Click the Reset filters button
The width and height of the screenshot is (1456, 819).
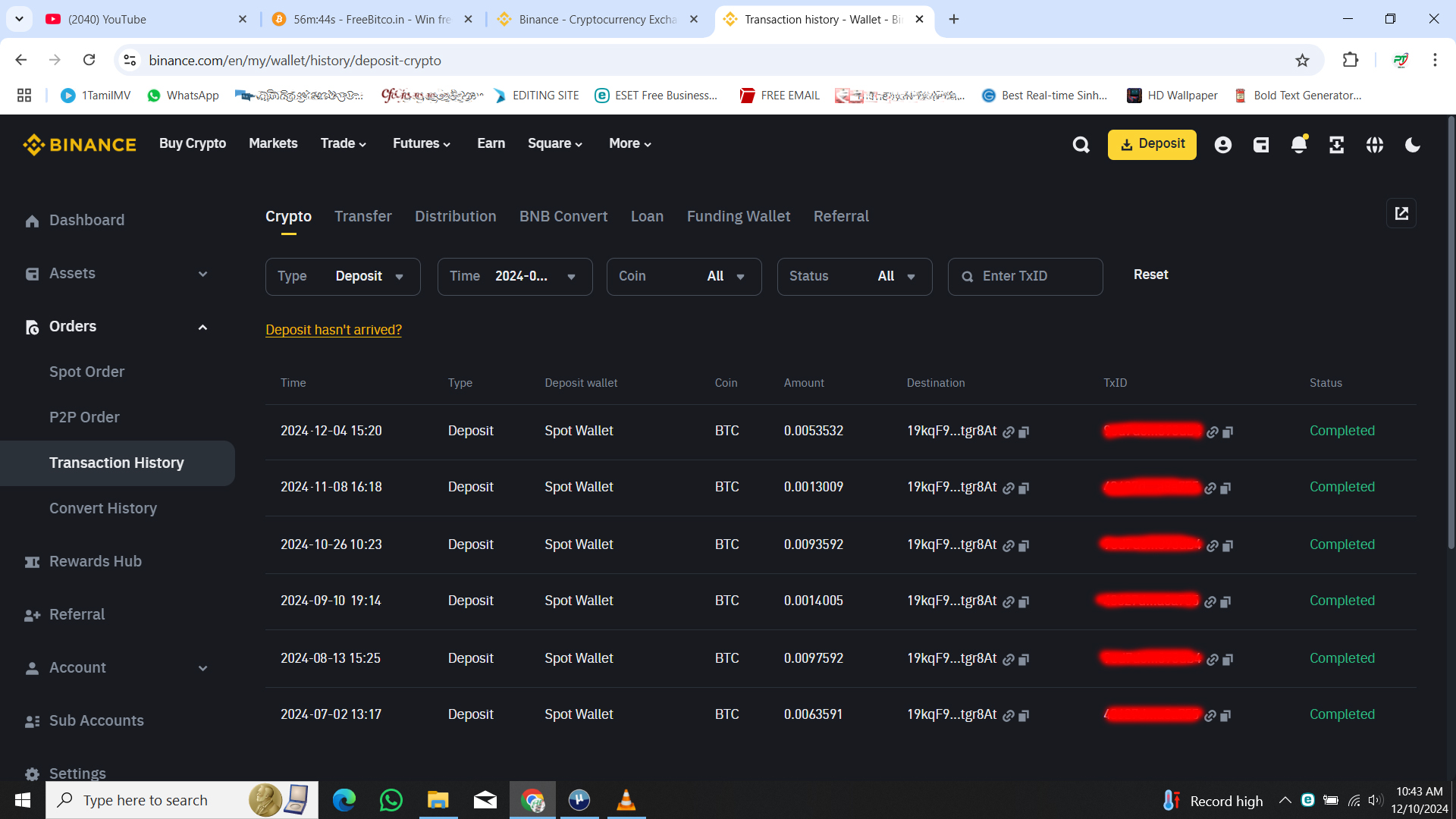tap(1150, 275)
